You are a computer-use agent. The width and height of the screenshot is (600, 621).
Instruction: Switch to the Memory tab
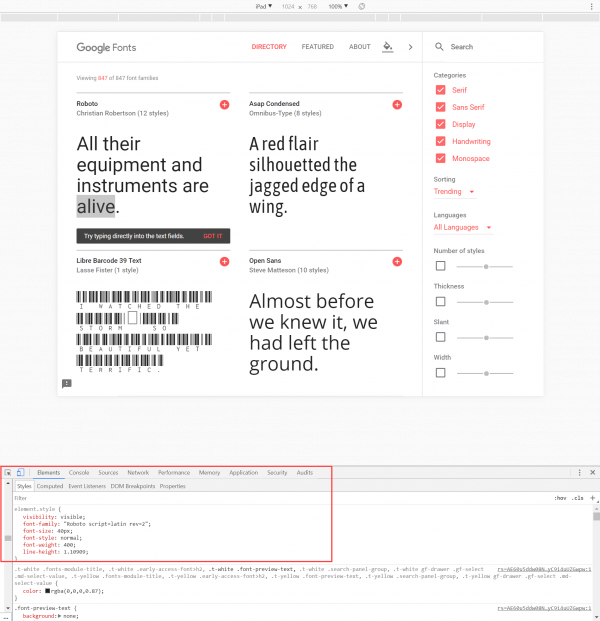coord(209,472)
